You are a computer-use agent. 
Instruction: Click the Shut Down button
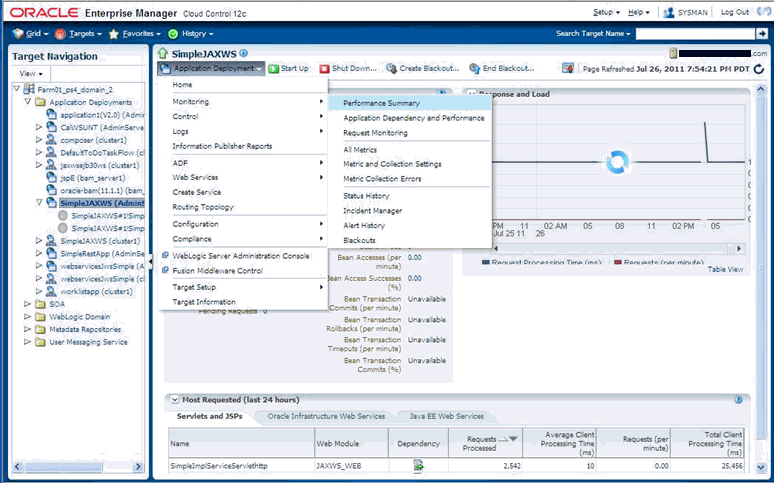pyautogui.click(x=348, y=69)
